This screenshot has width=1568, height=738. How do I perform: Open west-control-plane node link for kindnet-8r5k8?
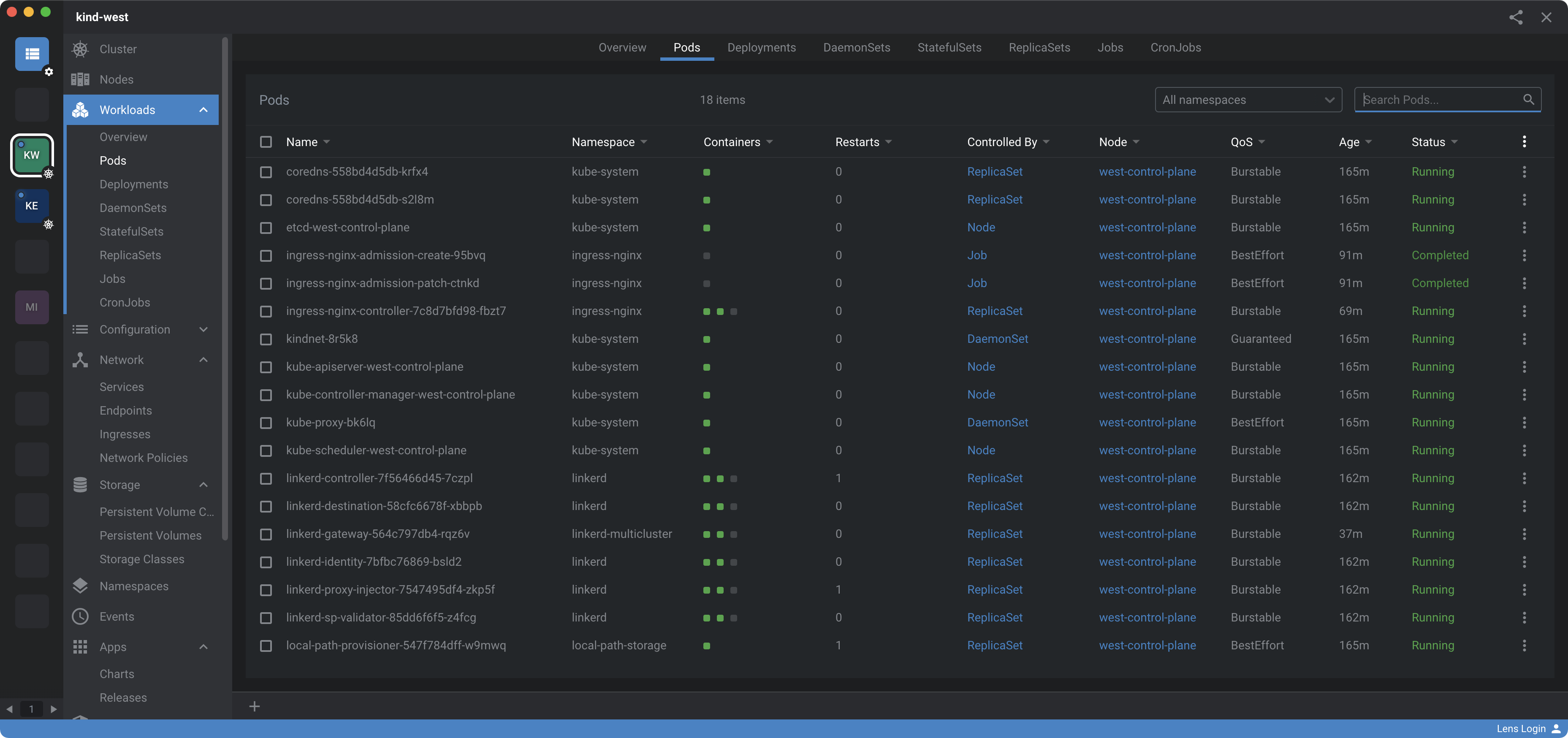point(1148,339)
